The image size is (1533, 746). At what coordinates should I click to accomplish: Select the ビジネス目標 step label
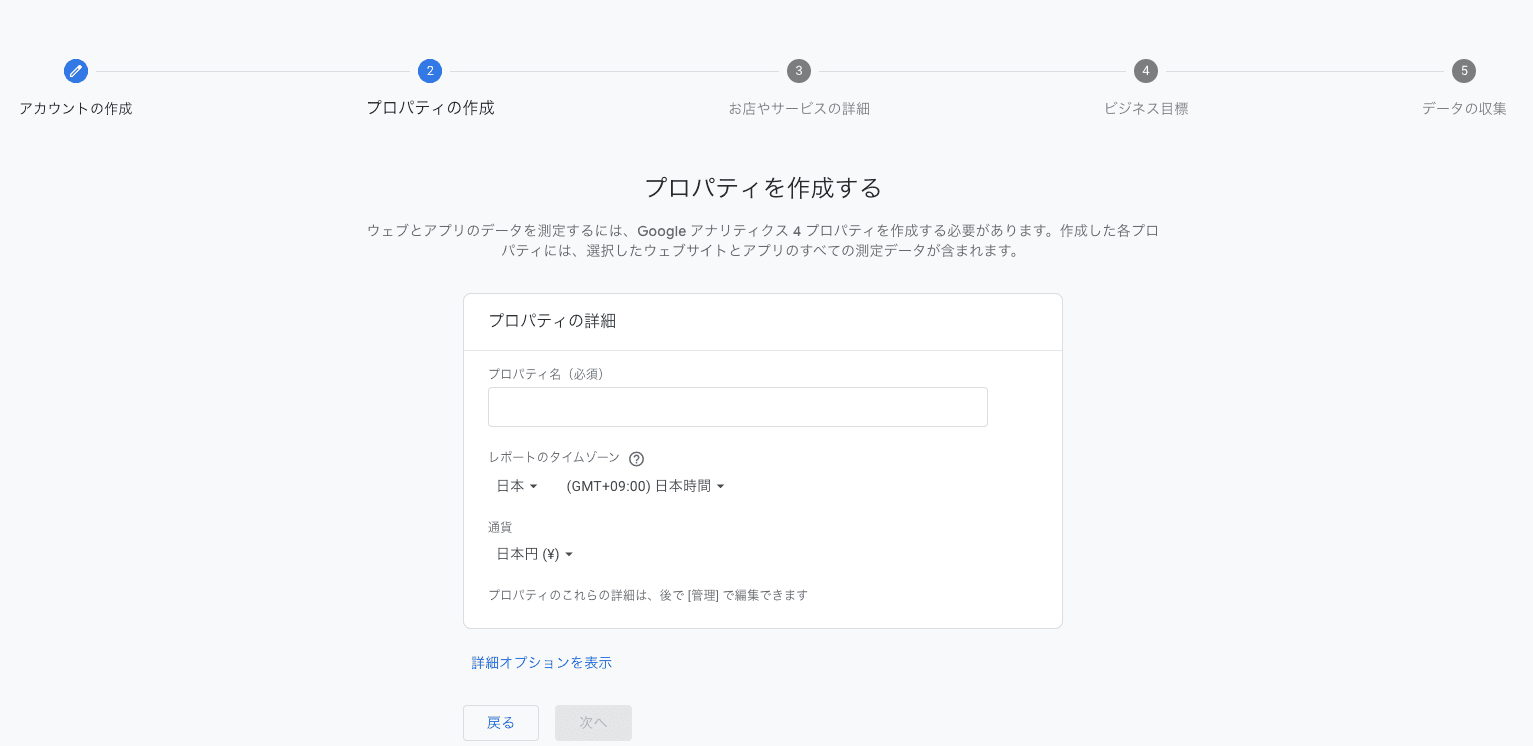coord(1145,108)
